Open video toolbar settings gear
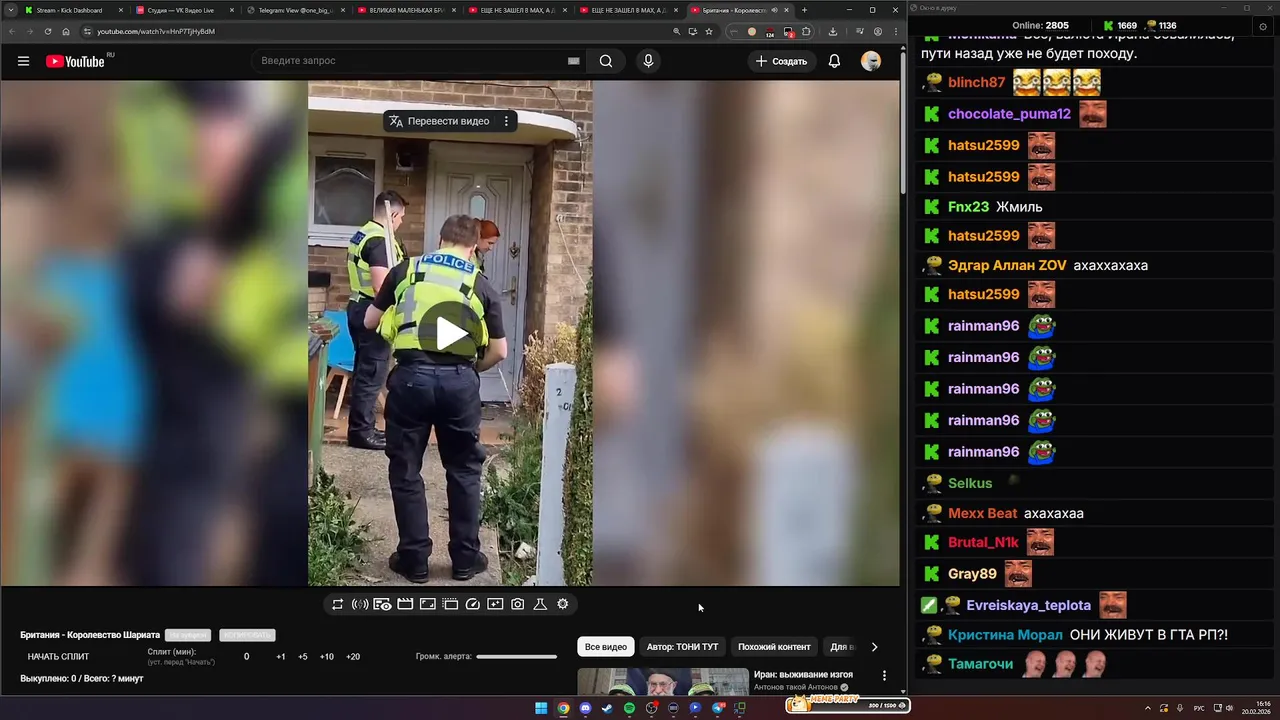Image resolution: width=1280 pixels, height=720 pixels. [563, 604]
